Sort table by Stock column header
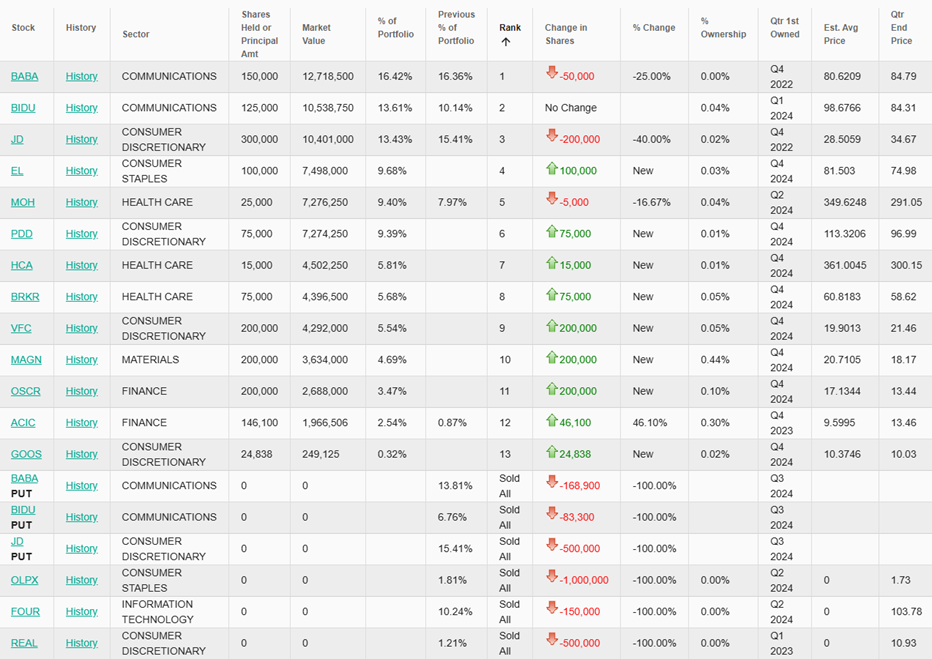This screenshot has width=932, height=659. [x=23, y=28]
